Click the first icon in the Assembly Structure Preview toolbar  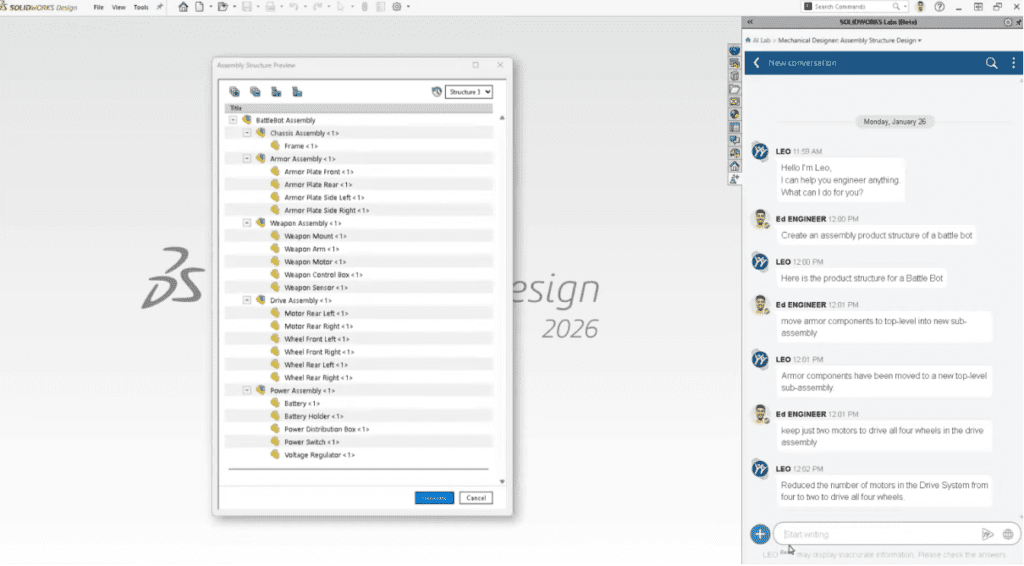pos(235,91)
